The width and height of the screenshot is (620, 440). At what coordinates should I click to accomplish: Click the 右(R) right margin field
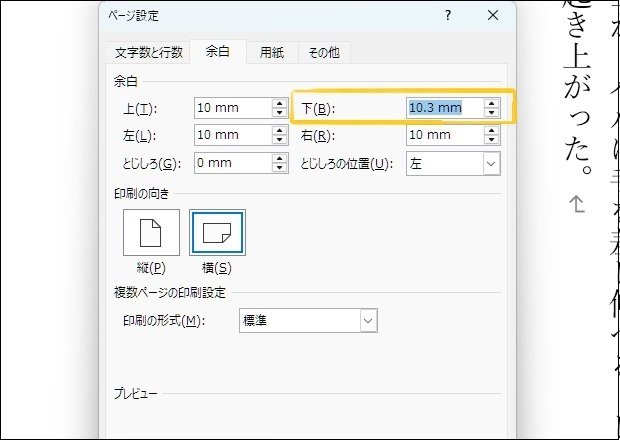[445, 135]
